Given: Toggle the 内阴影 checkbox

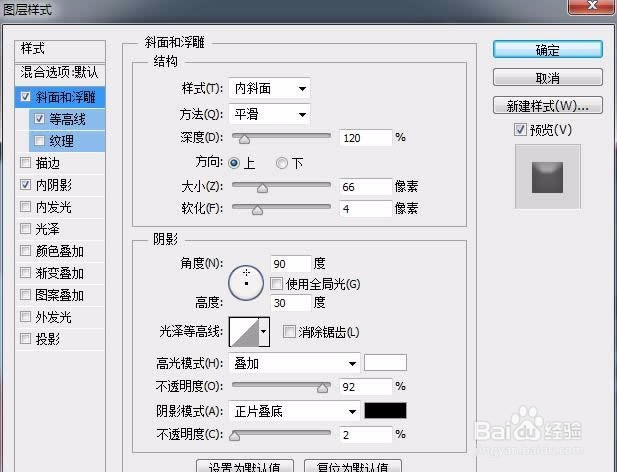Looking at the screenshot, I should (25, 184).
